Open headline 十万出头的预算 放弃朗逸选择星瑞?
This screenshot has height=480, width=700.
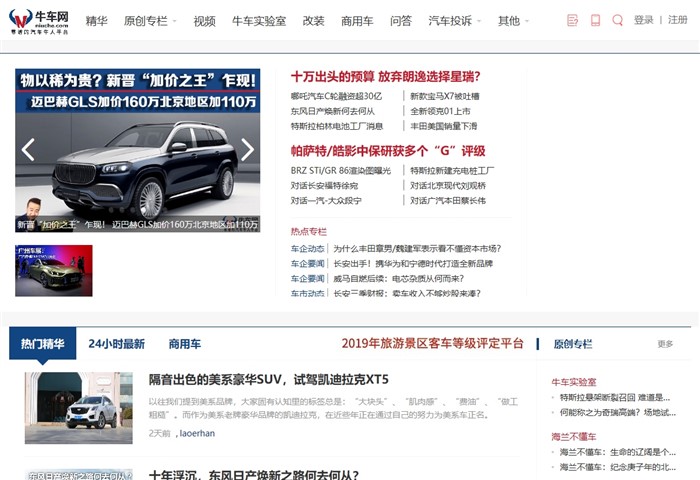386,77
